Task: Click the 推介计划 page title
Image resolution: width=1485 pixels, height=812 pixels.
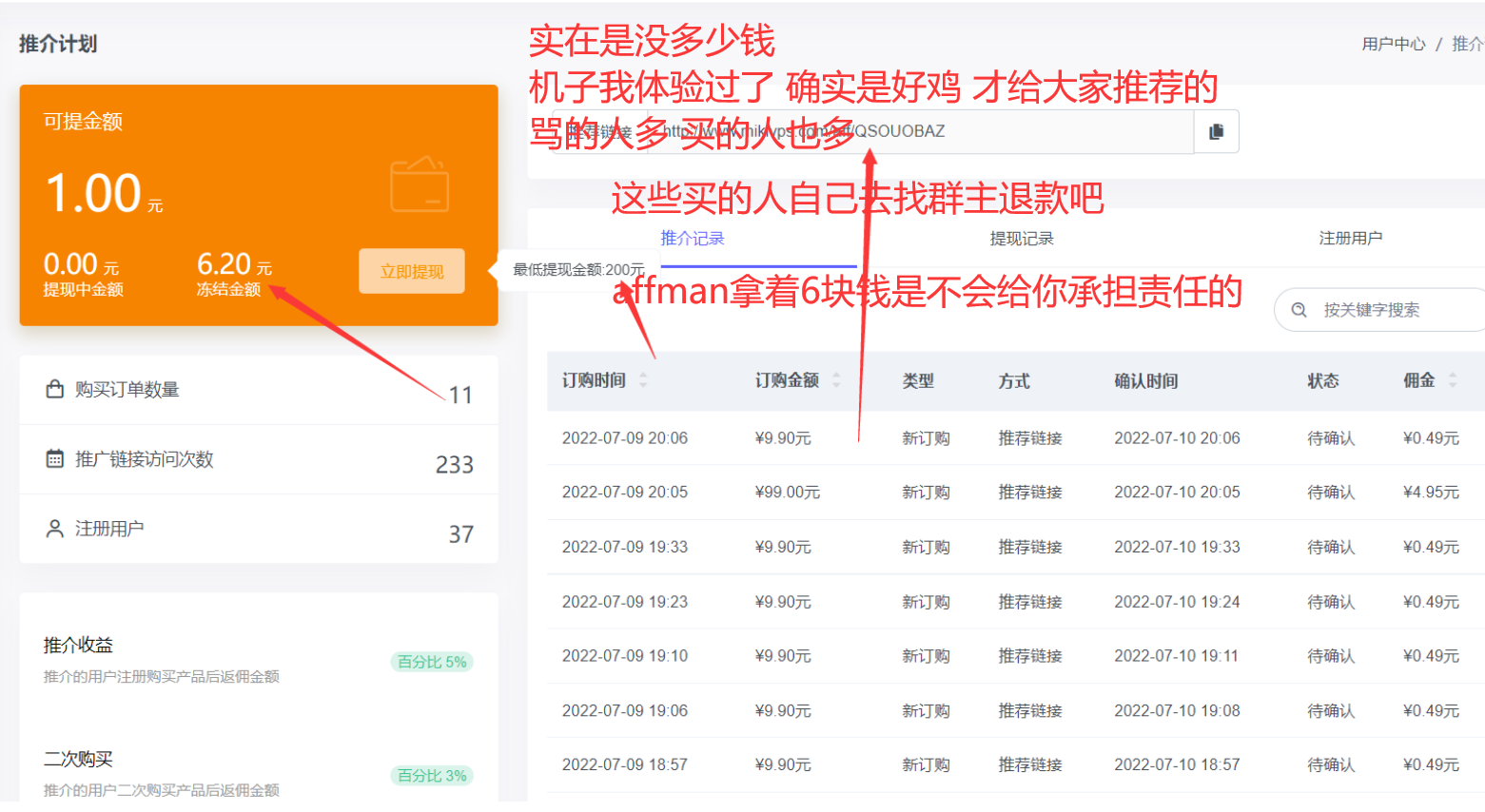Action: click(x=58, y=44)
